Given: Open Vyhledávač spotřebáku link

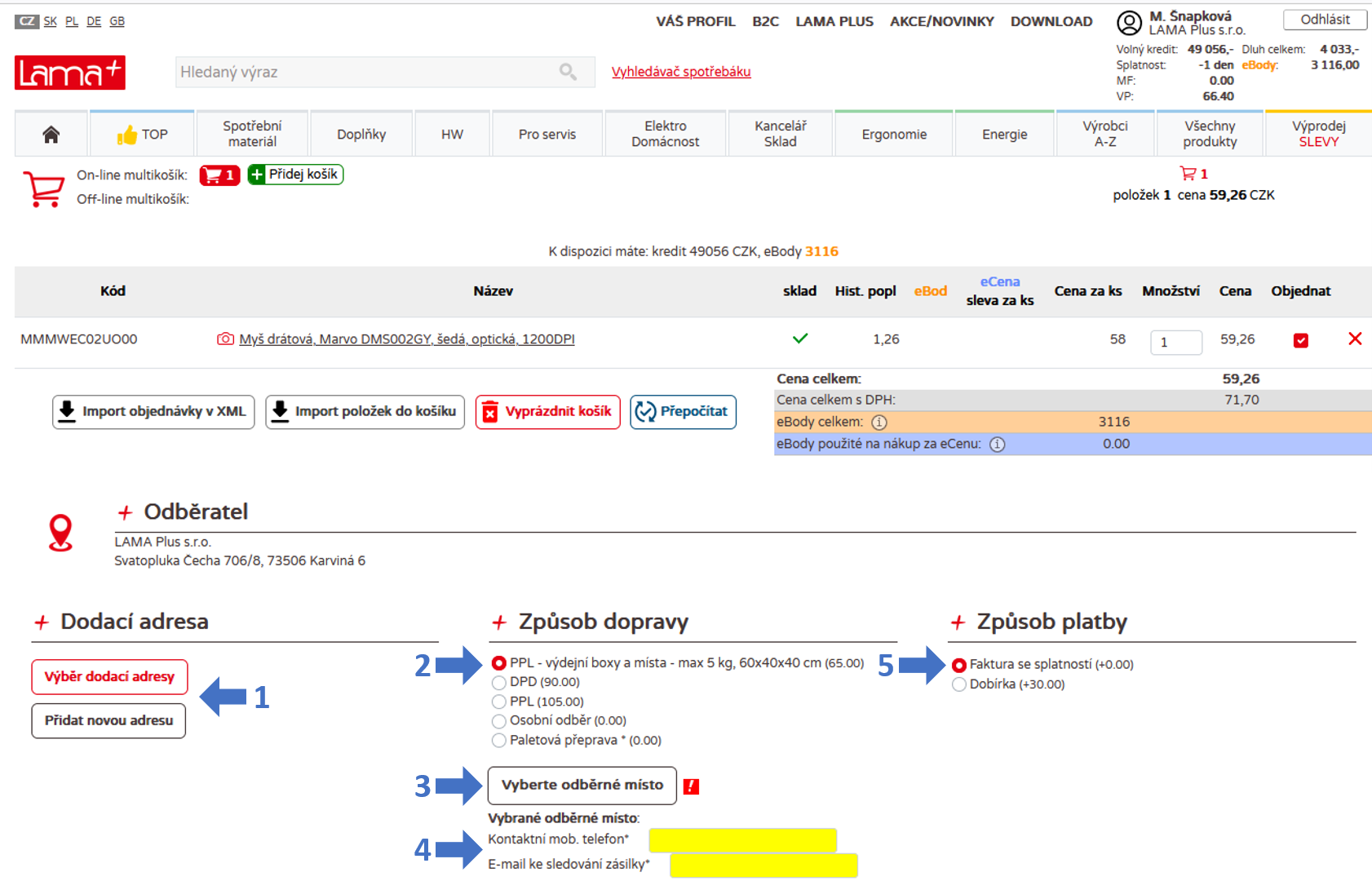Looking at the screenshot, I should pos(681,72).
